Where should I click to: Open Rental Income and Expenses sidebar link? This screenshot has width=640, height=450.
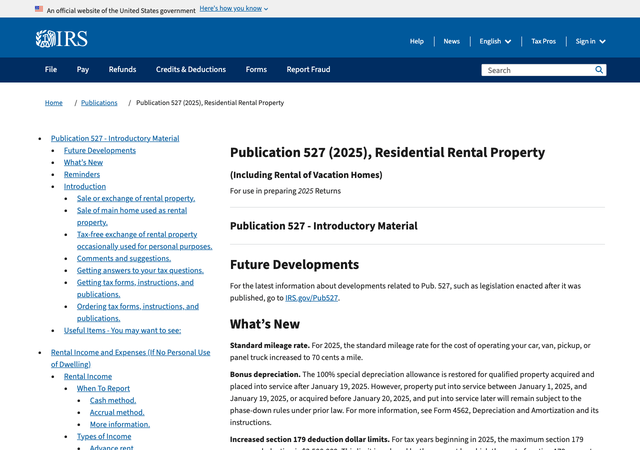130,358
